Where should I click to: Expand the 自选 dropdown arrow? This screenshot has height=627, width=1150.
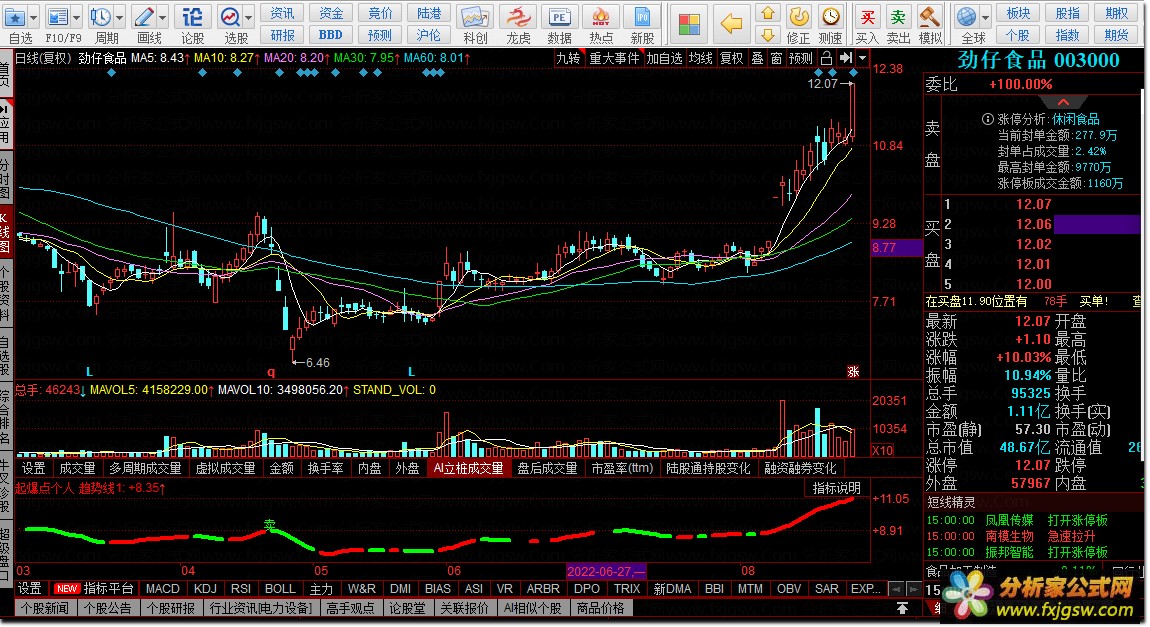pos(33,18)
